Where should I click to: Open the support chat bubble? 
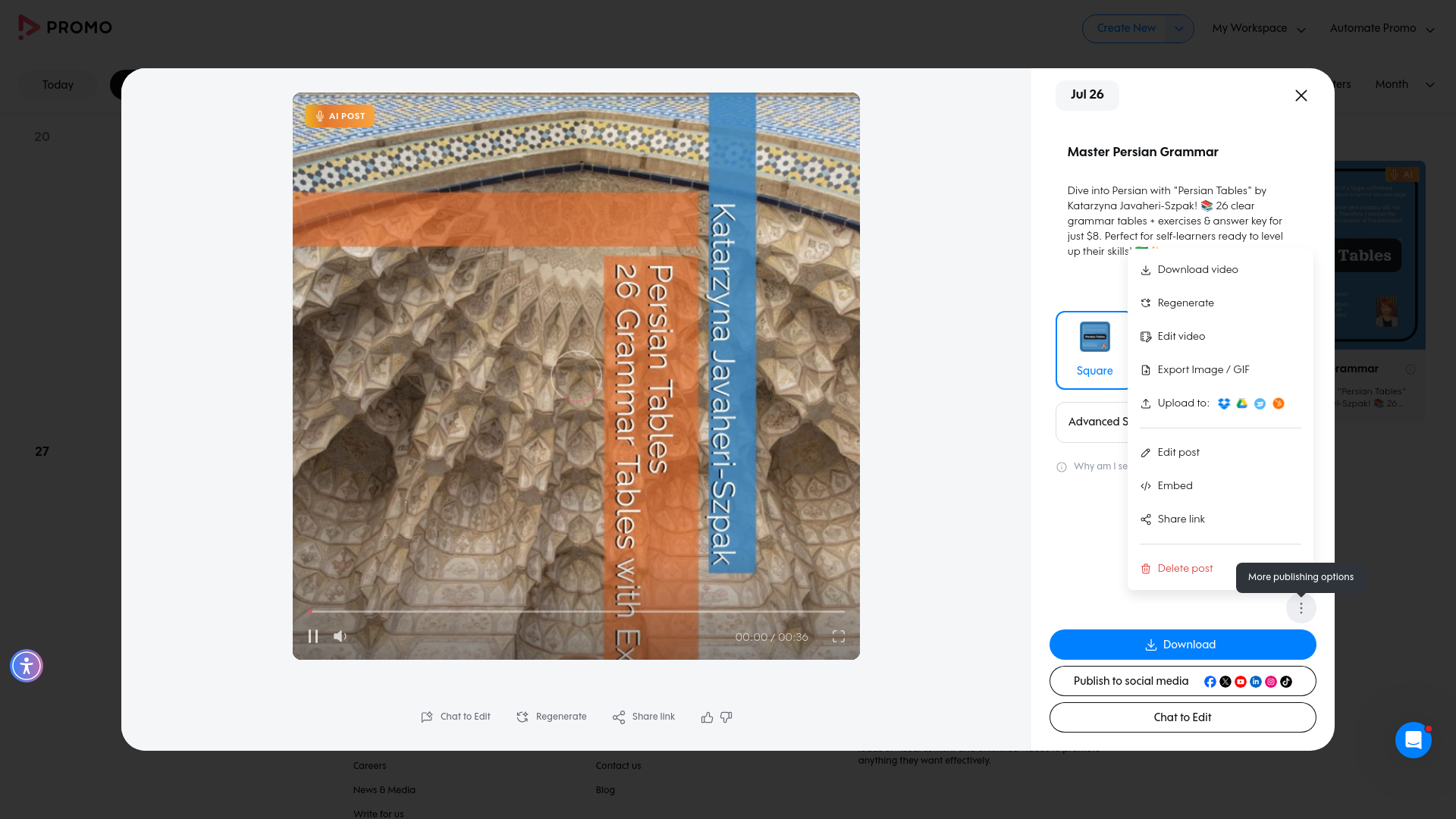1414,740
